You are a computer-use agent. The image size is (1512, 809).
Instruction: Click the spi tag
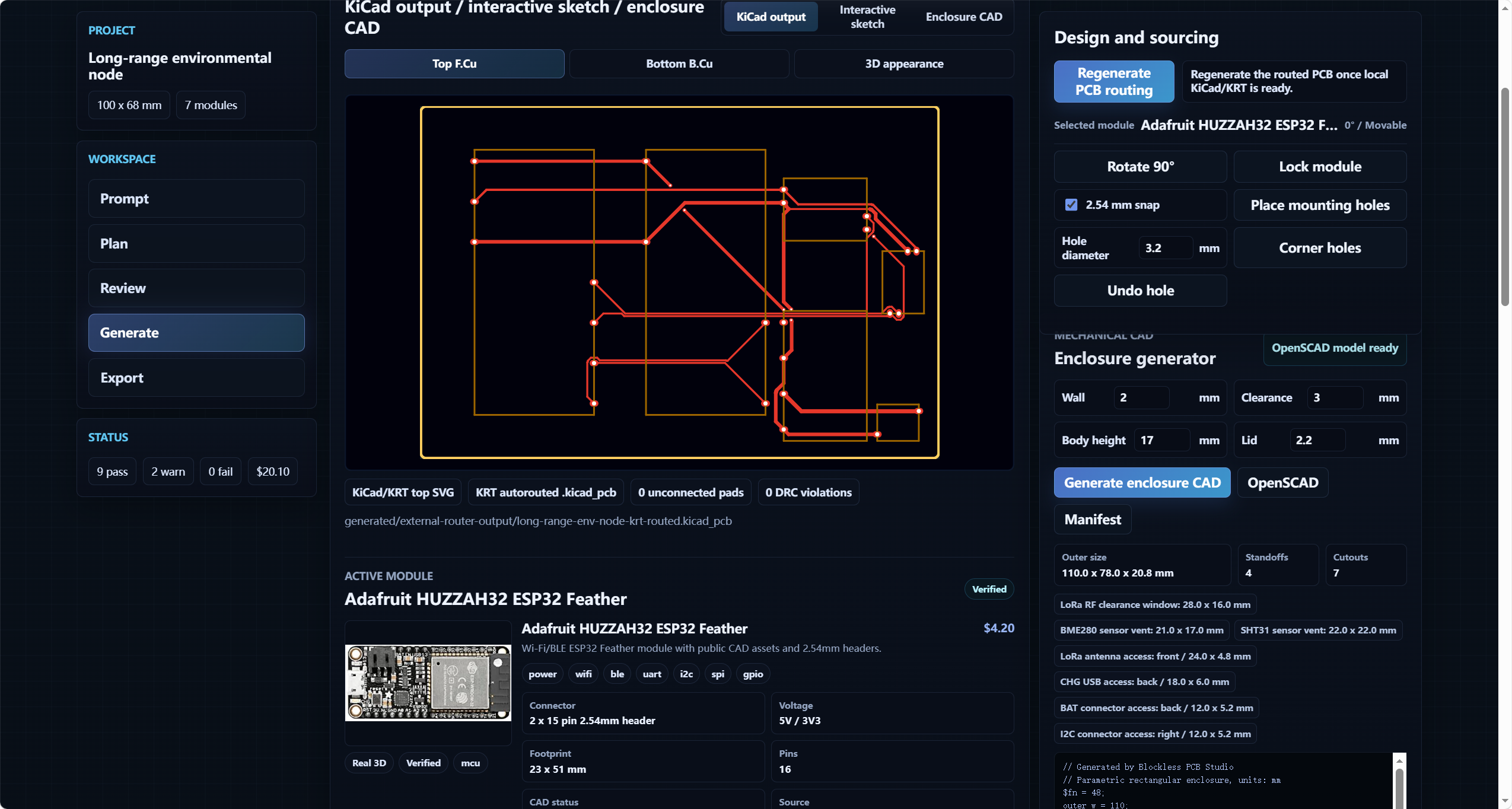click(x=718, y=674)
